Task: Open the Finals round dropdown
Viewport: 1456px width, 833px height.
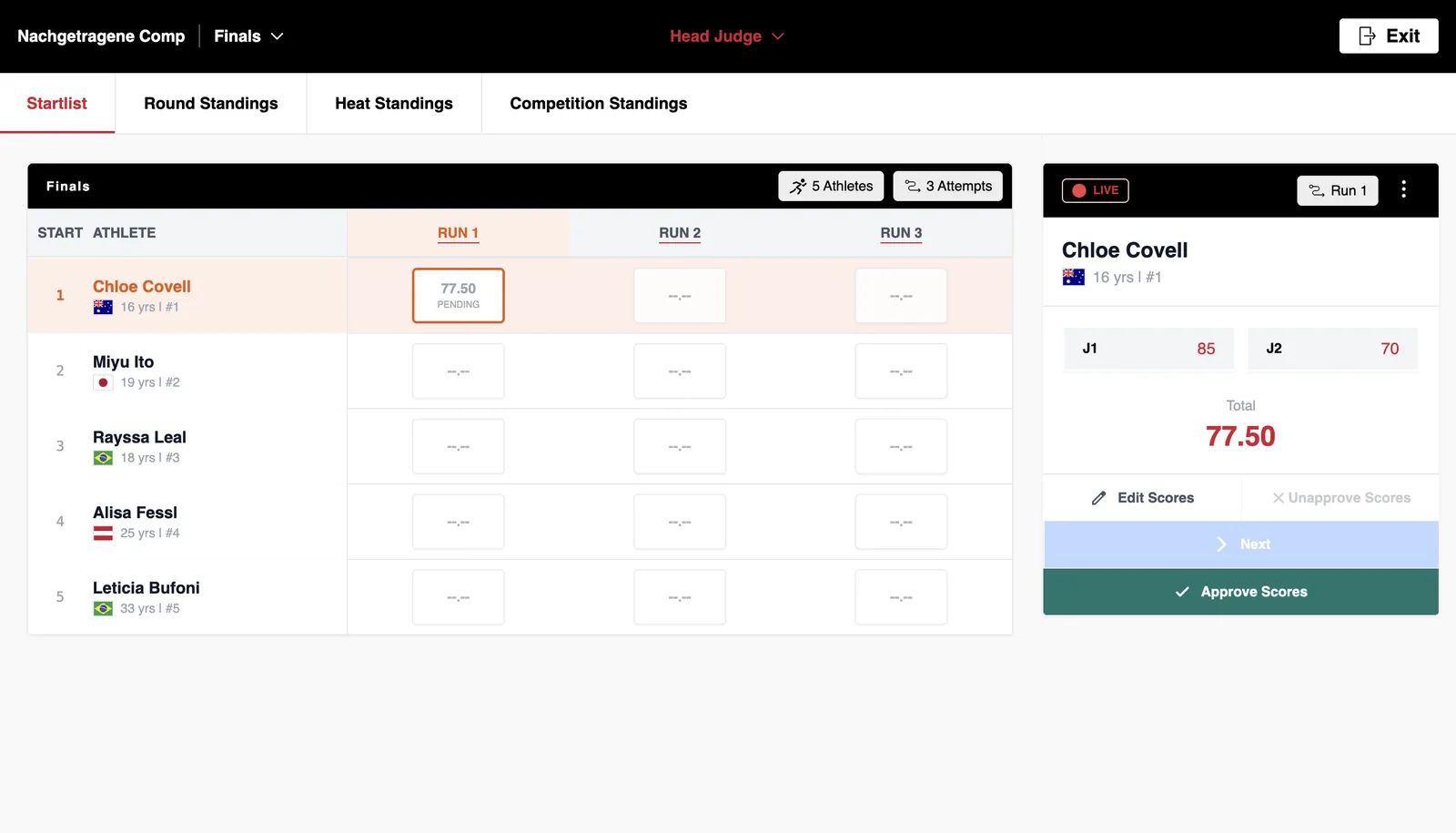Action: 248,36
